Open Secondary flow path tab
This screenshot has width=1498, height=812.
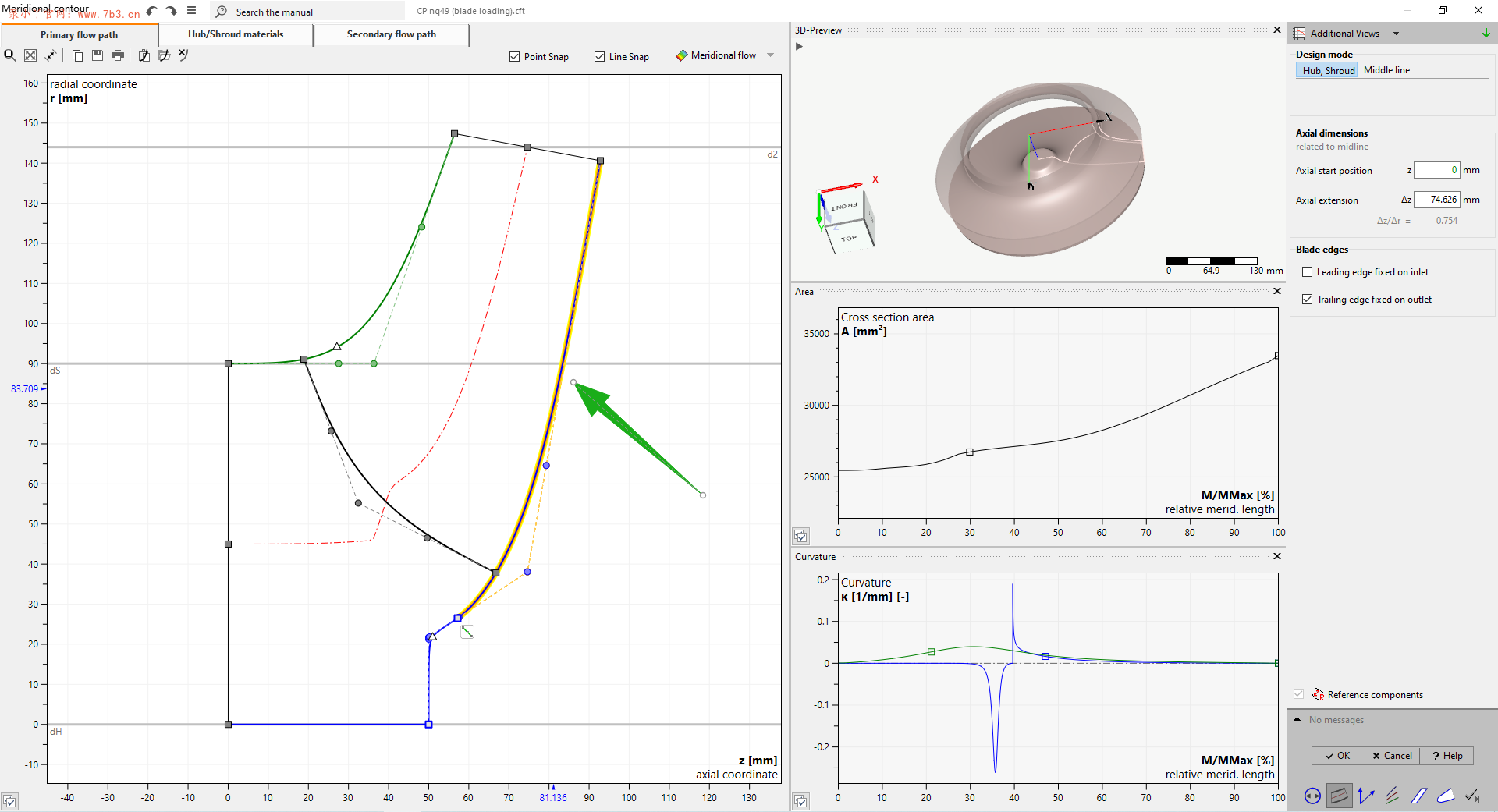(x=392, y=34)
